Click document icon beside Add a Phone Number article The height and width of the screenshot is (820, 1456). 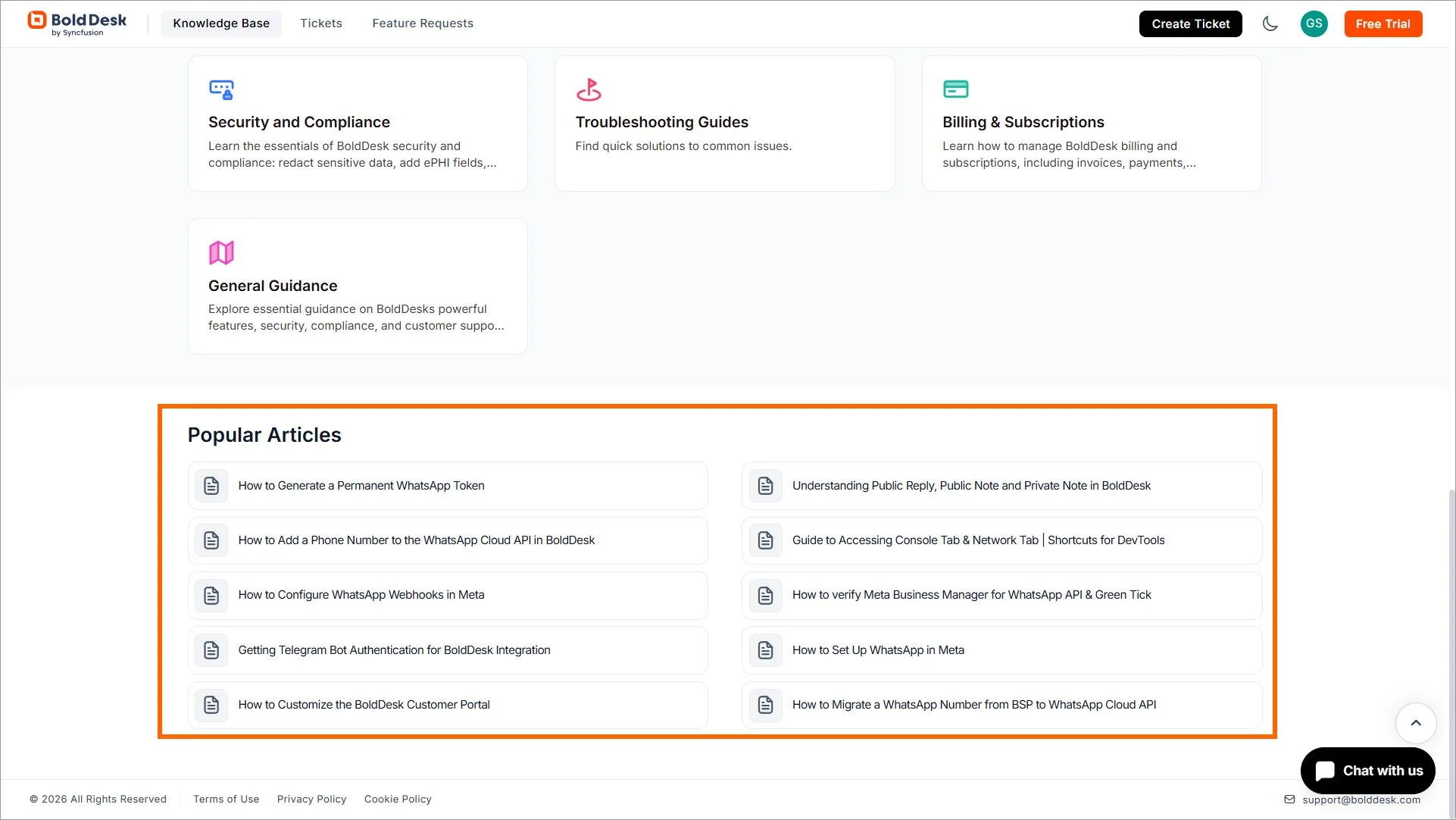(x=211, y=540)
